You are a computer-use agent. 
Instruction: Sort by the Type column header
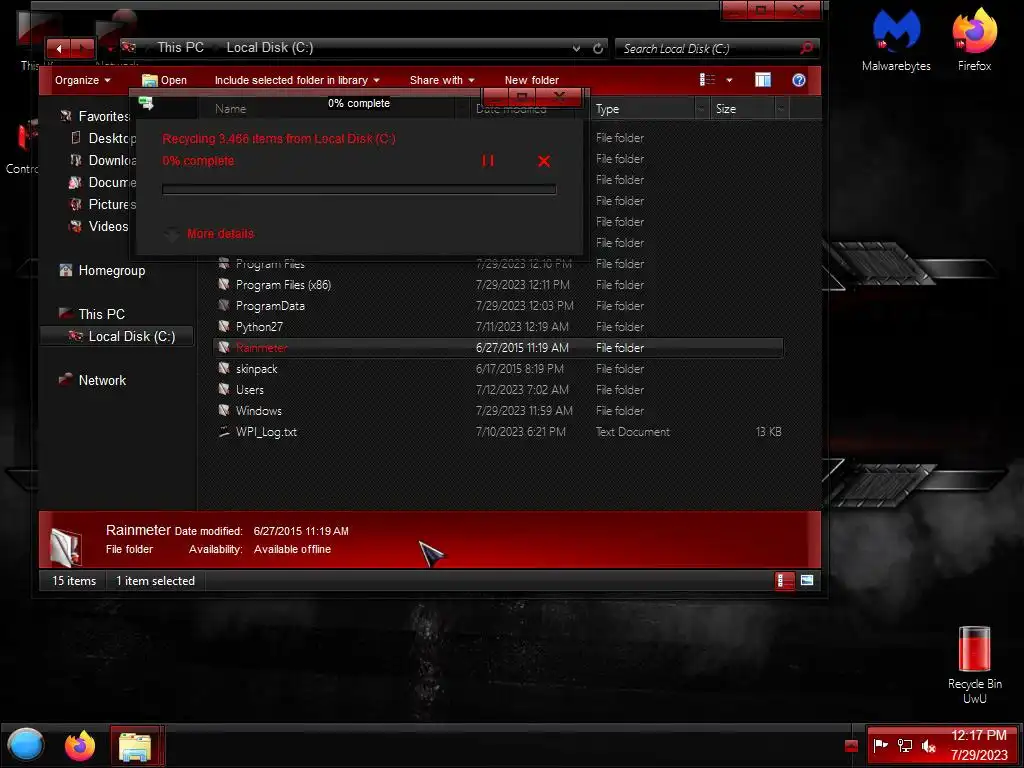click(x=643, y=109)
